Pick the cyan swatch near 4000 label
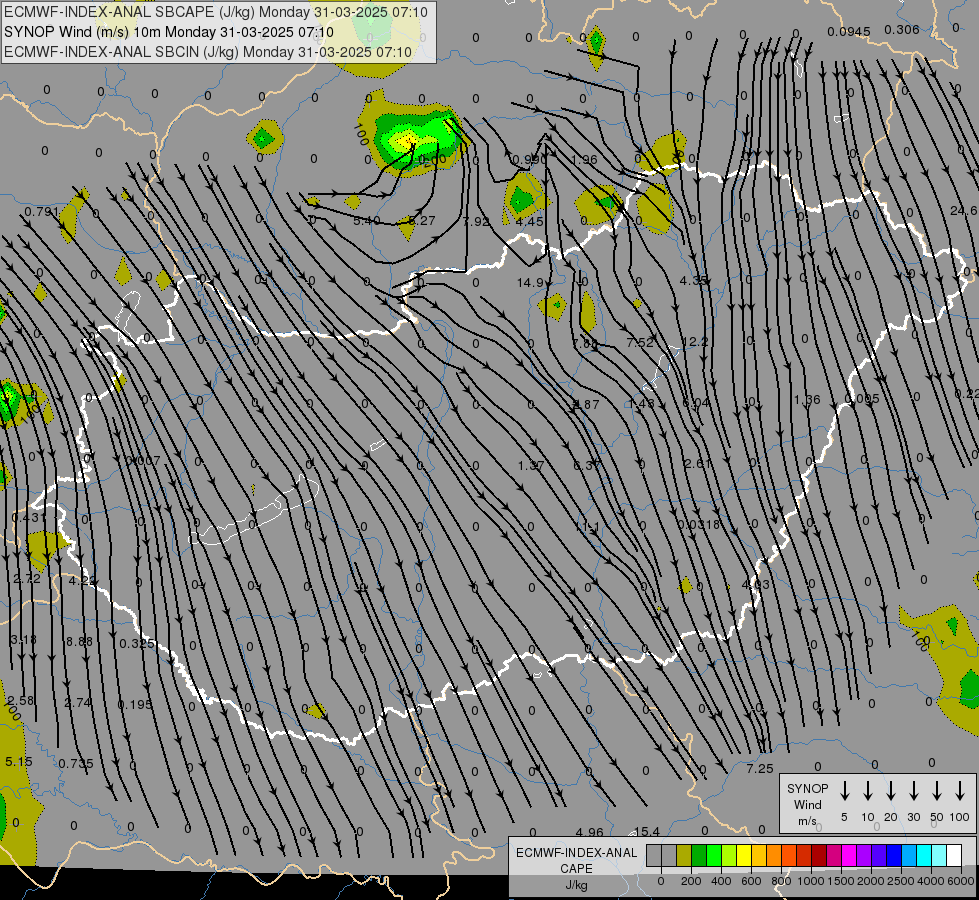 click(923, 856)
